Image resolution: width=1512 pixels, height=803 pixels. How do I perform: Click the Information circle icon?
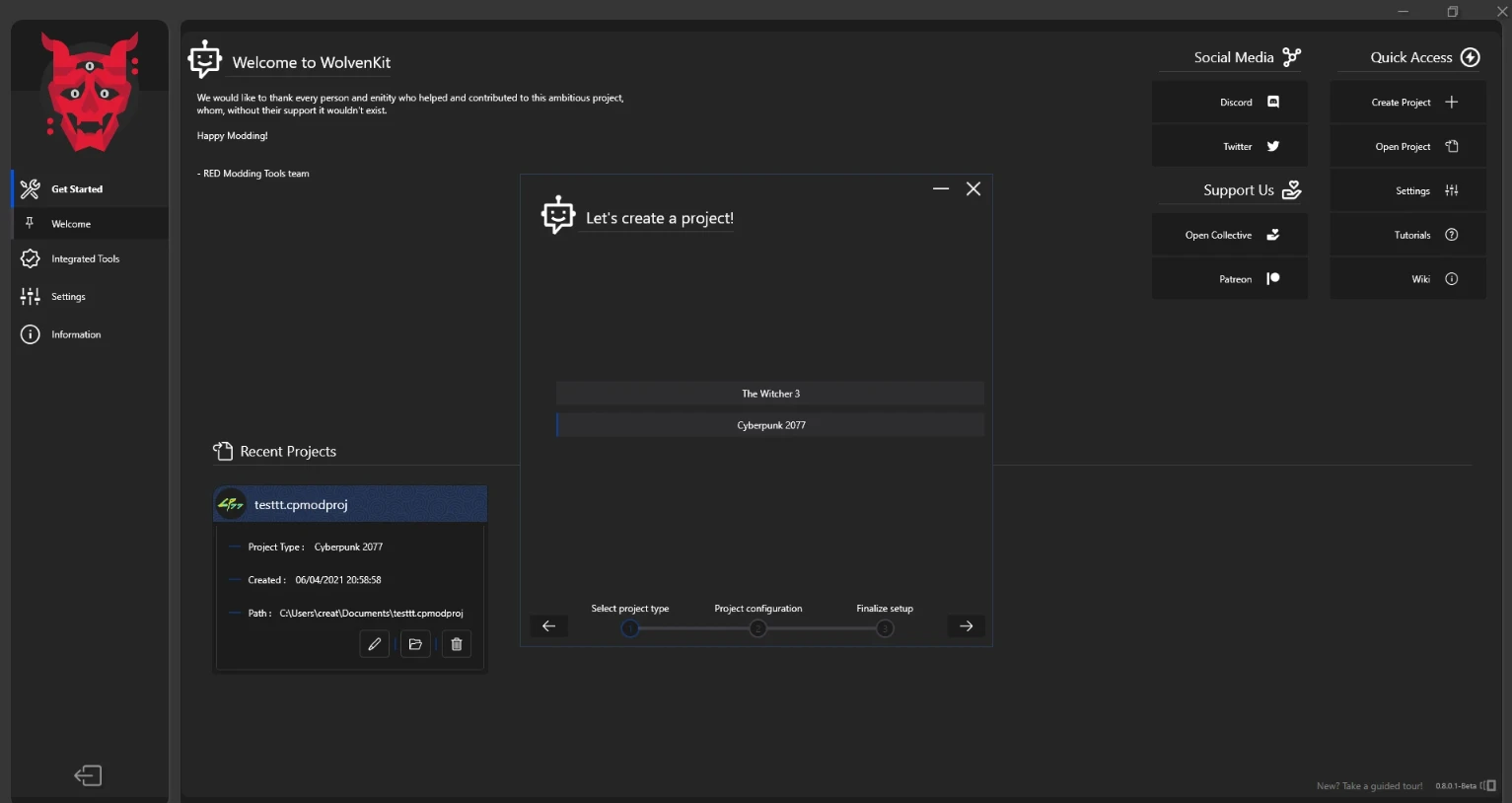point(31,334)
